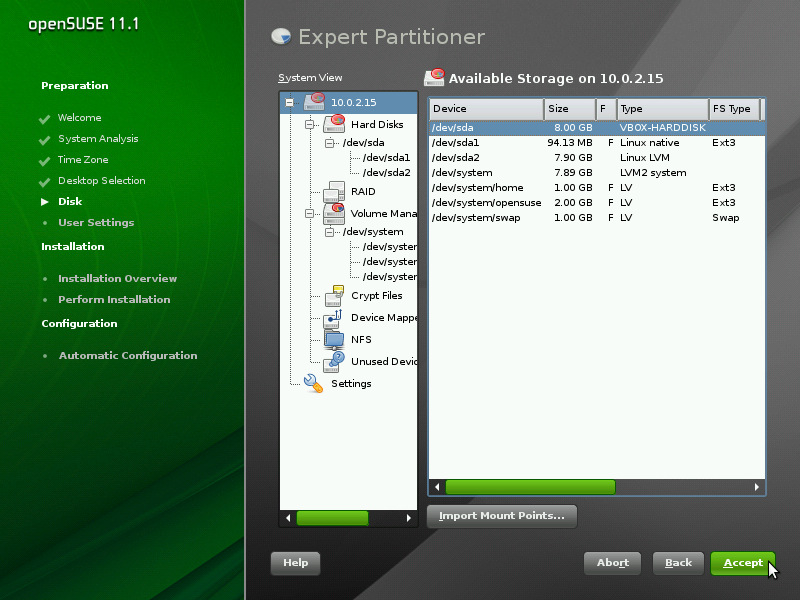The width and height of the screenshot is (800, 600).
Task: Click the Volume Management icon in tree
Action: click(x=334, y=213)
